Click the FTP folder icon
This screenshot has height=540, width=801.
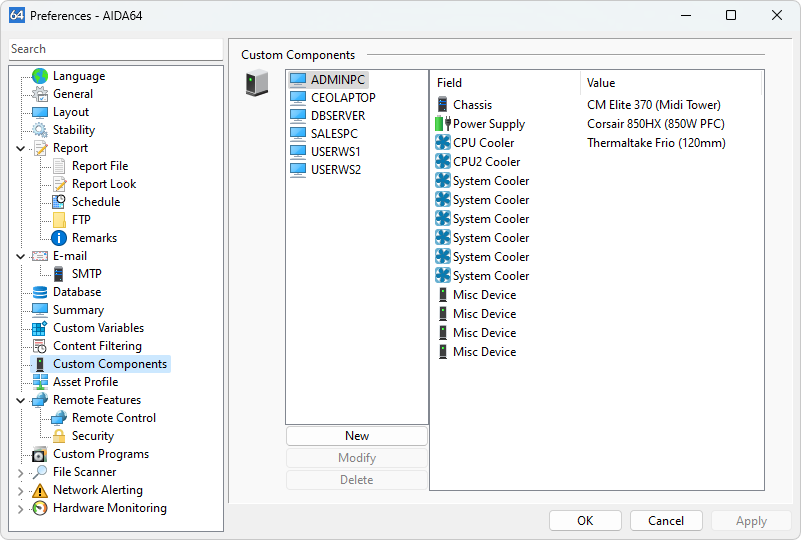[59, 220]
